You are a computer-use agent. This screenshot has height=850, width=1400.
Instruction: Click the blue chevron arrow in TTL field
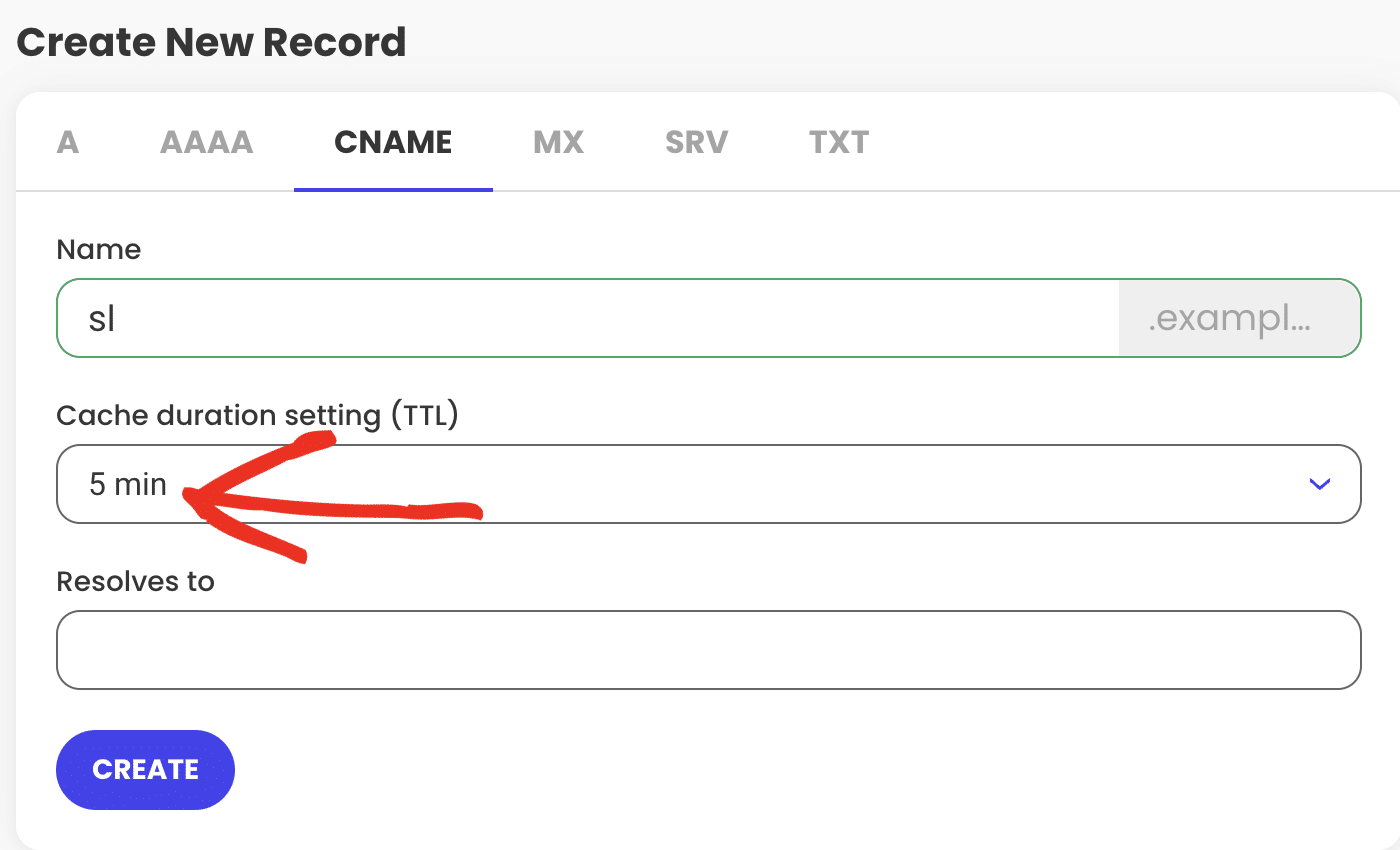1319,484
